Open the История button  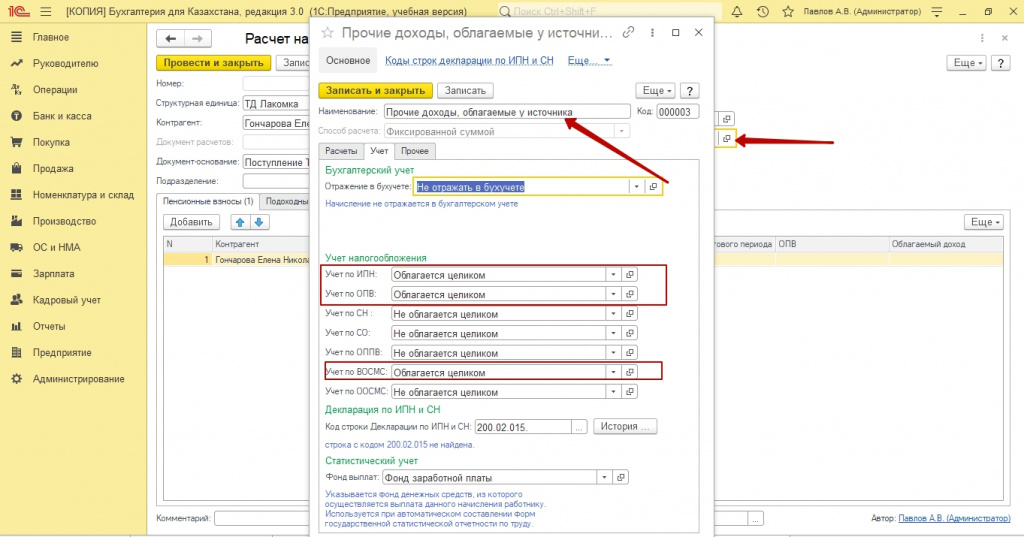[x=625, y=427]
